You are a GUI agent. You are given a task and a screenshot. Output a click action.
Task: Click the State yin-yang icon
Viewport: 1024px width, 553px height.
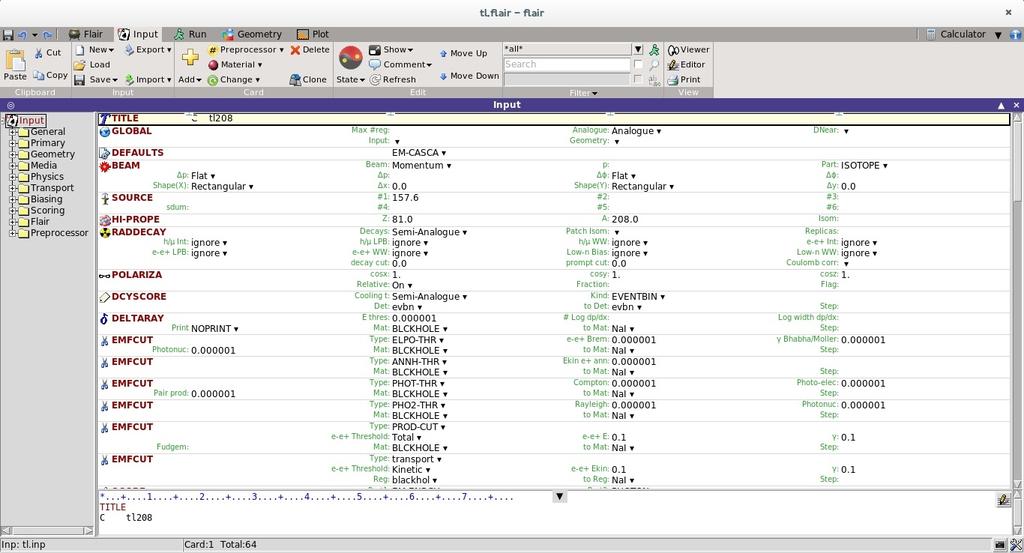(x=351, y=58)
